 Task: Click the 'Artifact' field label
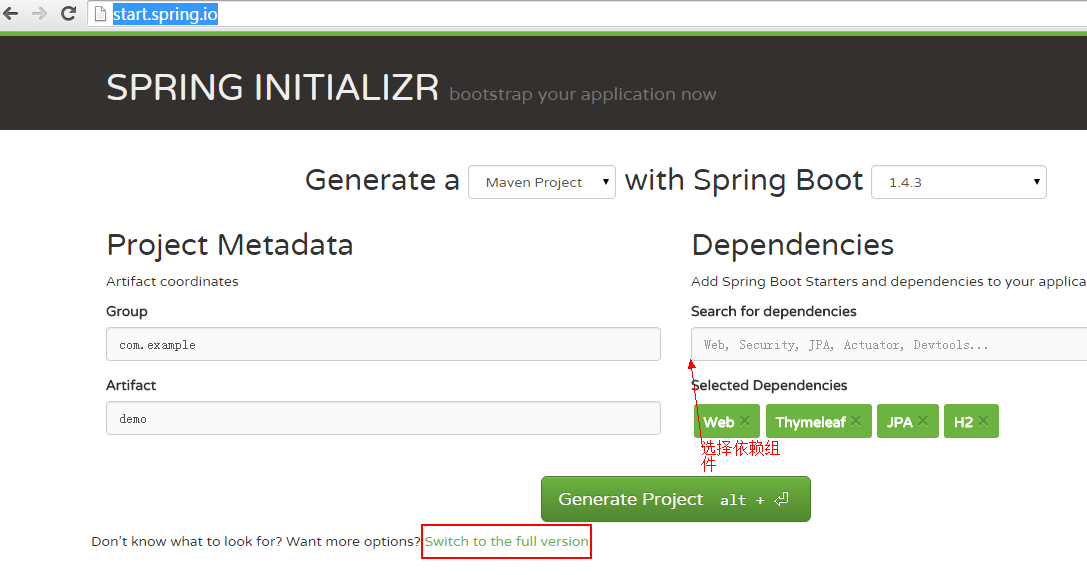coord(131,385)
